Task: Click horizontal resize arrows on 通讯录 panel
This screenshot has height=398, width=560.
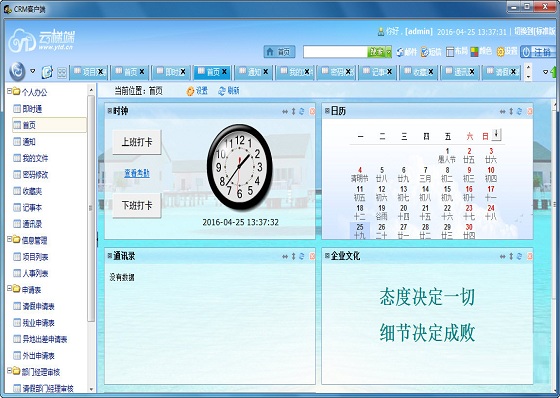Action: [285, 256]
